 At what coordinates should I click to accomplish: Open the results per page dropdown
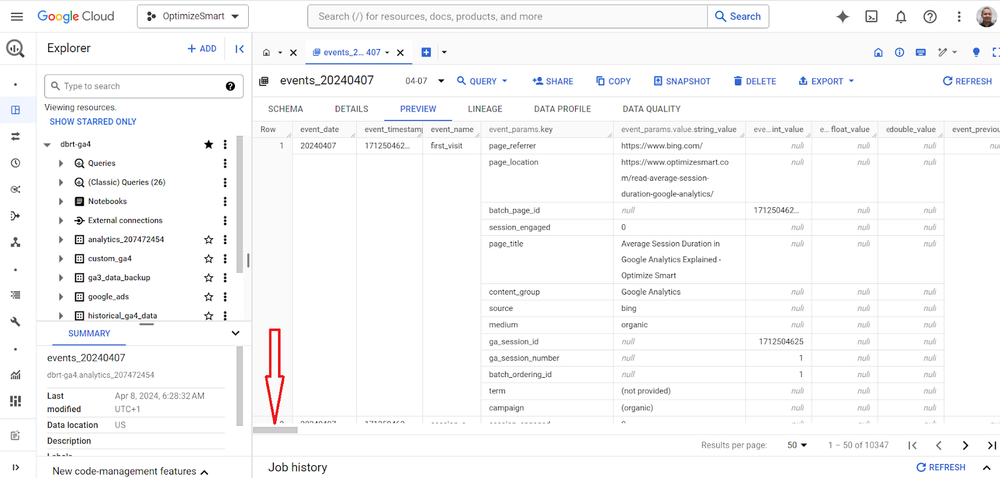point(797,445)
